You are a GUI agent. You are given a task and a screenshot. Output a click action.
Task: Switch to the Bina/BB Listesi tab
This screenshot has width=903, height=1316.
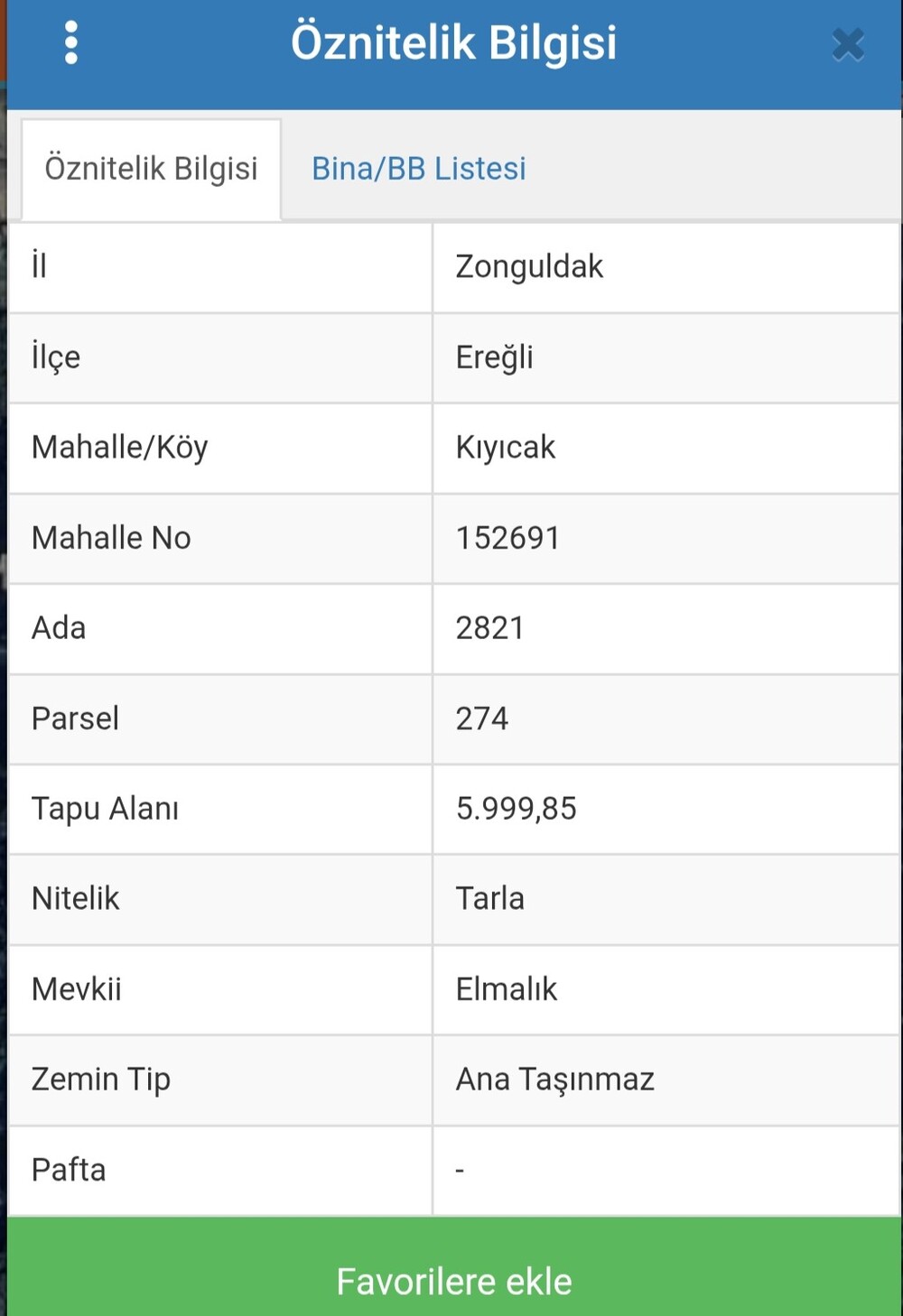[x=418, y=169]
